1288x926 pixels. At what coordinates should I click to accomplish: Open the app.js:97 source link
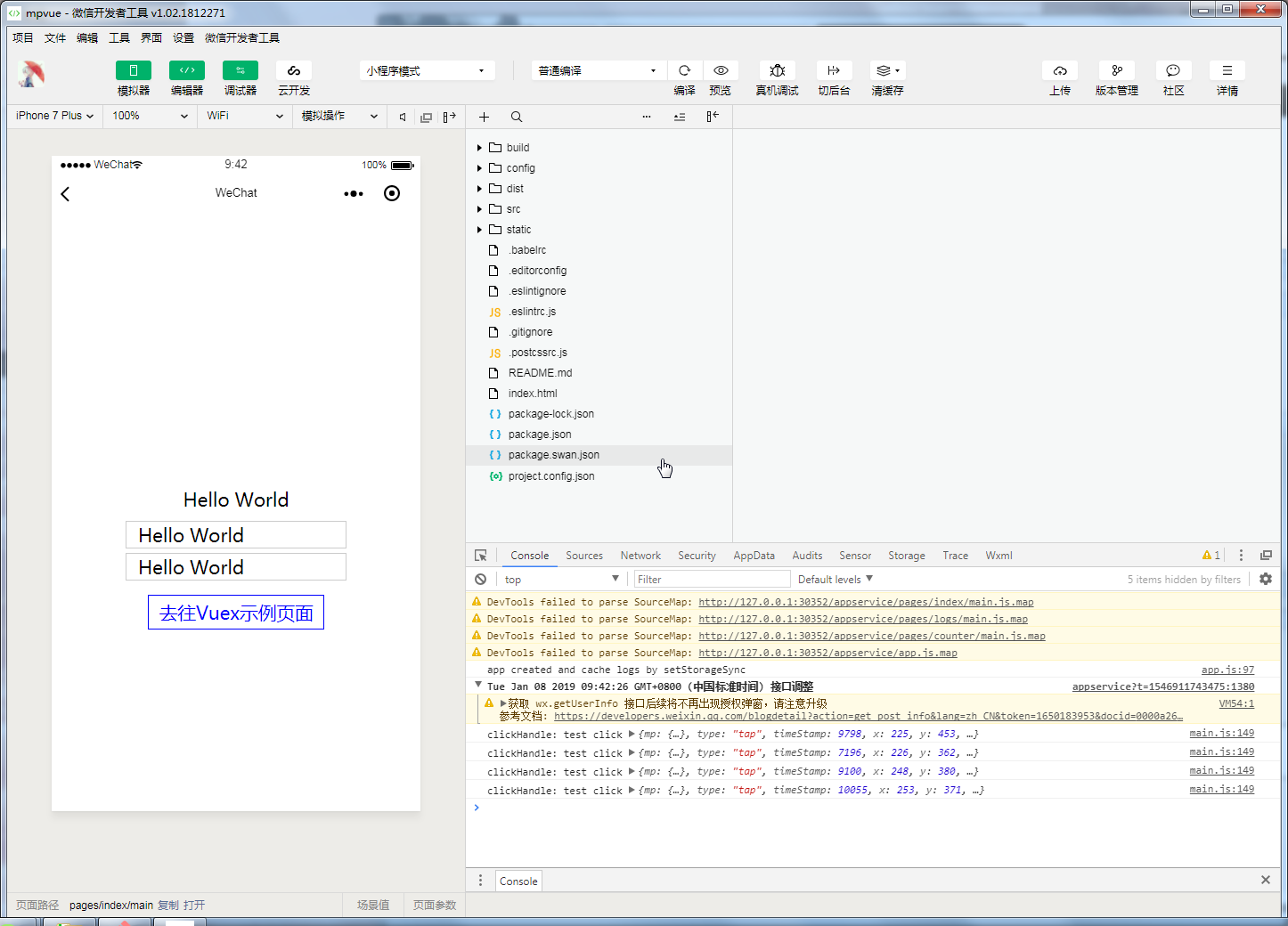[1227, 670]
